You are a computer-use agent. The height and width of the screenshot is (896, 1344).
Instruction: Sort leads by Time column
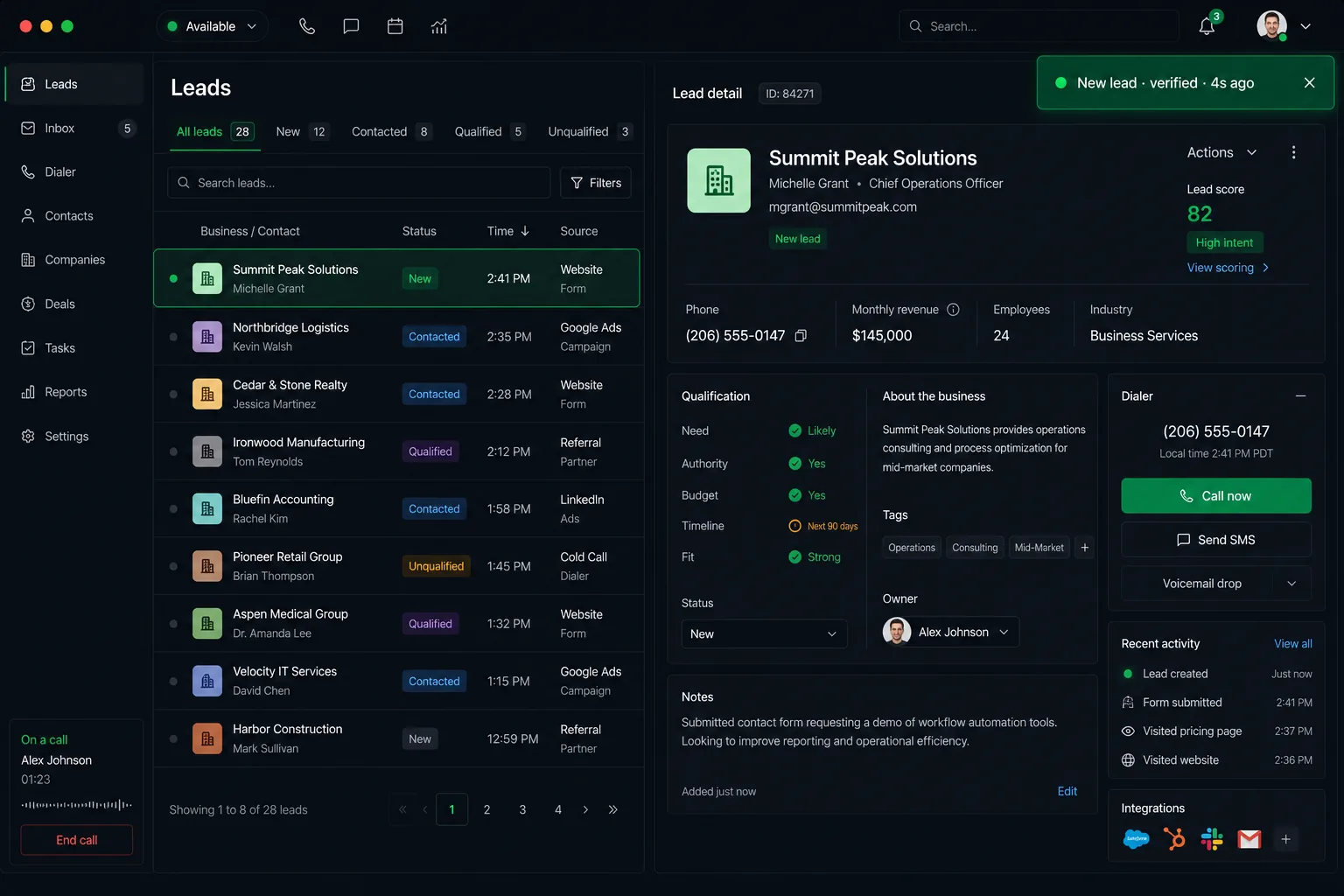508,231
